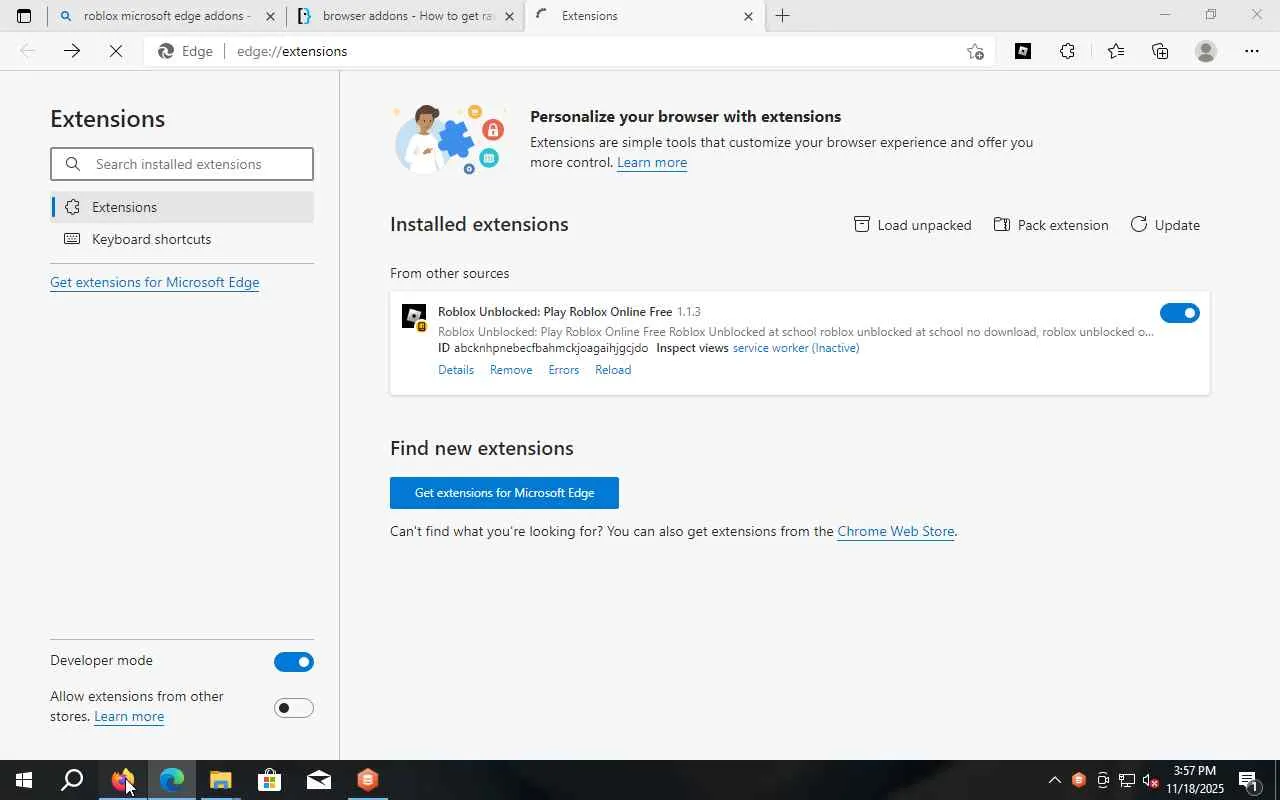Screen dimensions: 1280x800
Task: Open File Explorer from the taskbar
Action: pos(220,780)
